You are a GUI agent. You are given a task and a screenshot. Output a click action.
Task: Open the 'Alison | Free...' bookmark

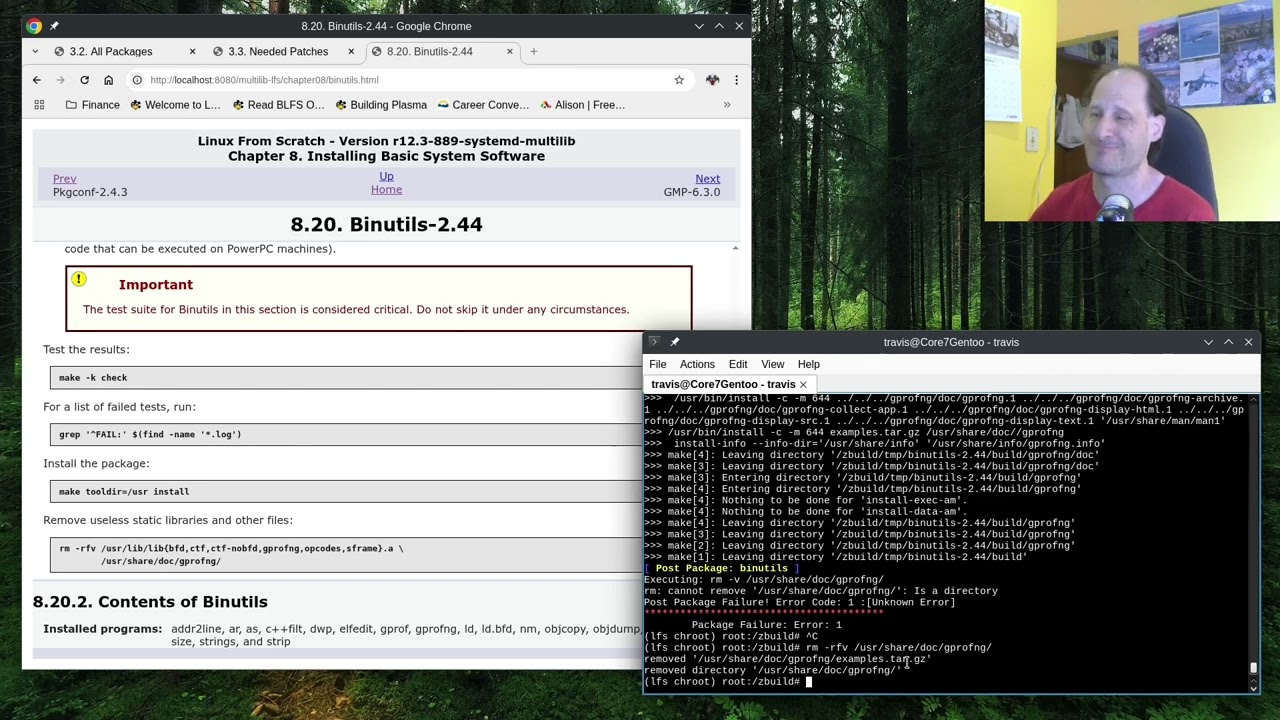tap(582, 105)
